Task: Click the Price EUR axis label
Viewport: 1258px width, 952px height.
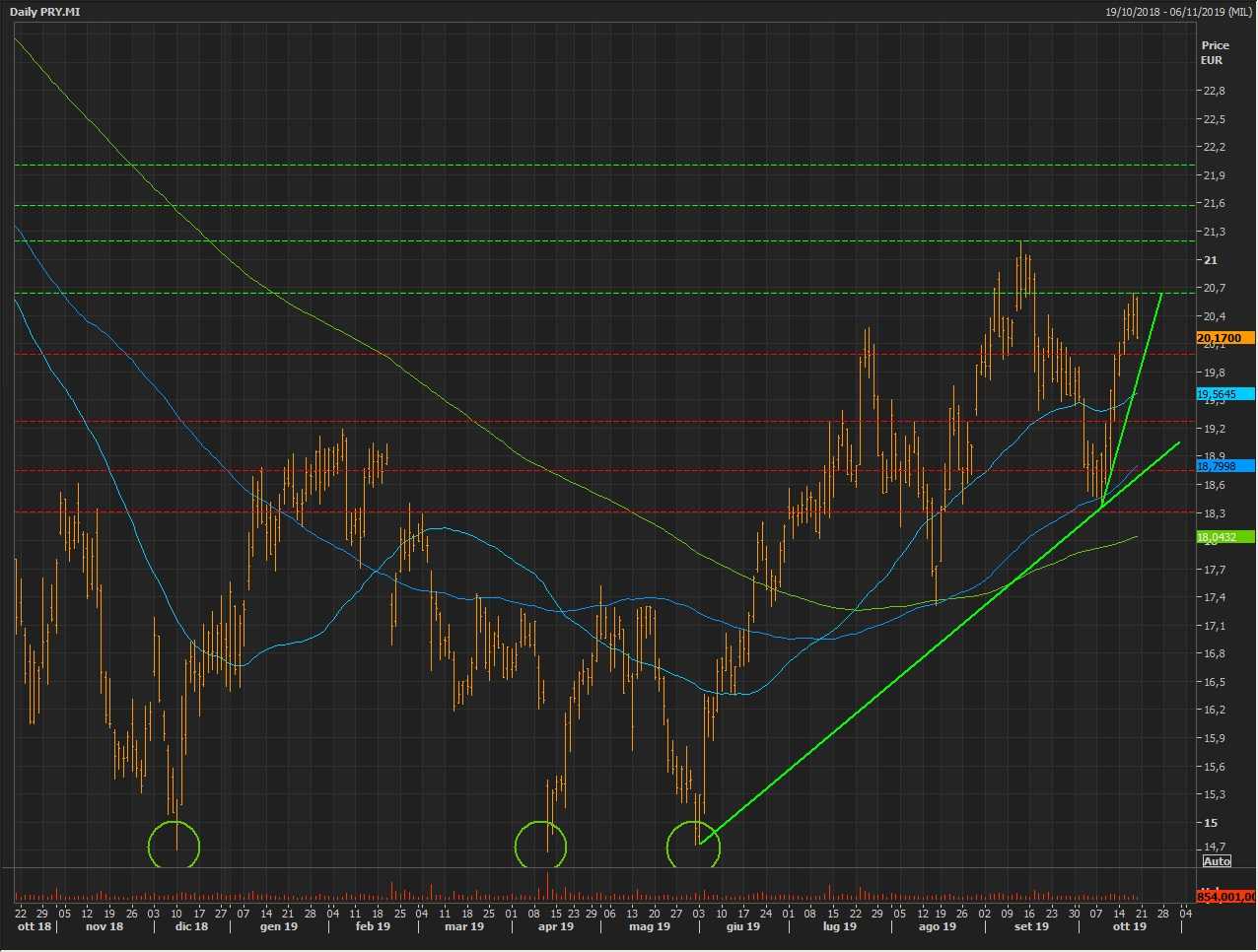Action: (x=1215, y=52)
